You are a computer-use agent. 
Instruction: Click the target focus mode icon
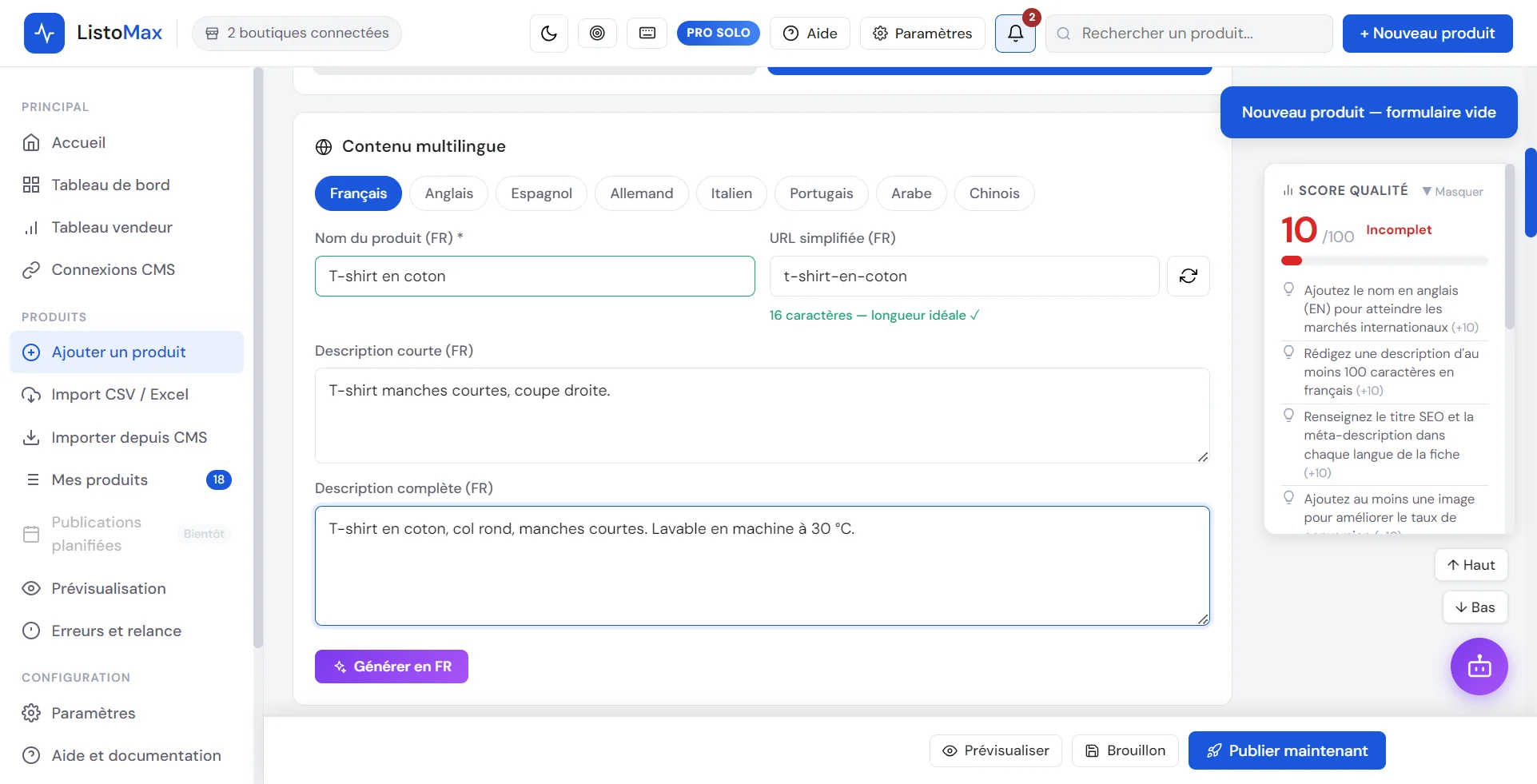click(x=597, y=33)
